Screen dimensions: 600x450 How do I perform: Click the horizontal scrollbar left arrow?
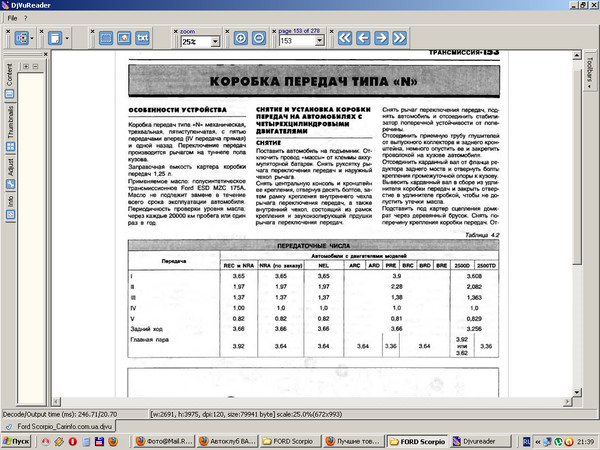coord(56,401)
